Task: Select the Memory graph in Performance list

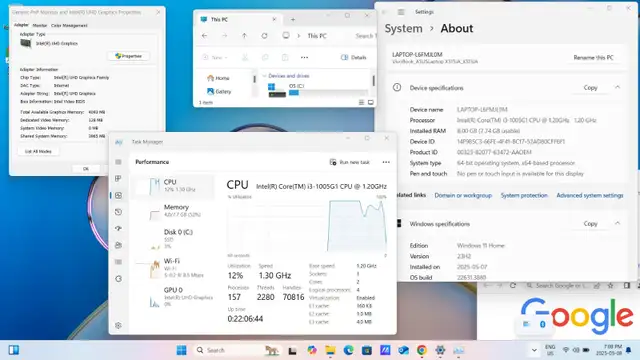Action: pos(173,211)
